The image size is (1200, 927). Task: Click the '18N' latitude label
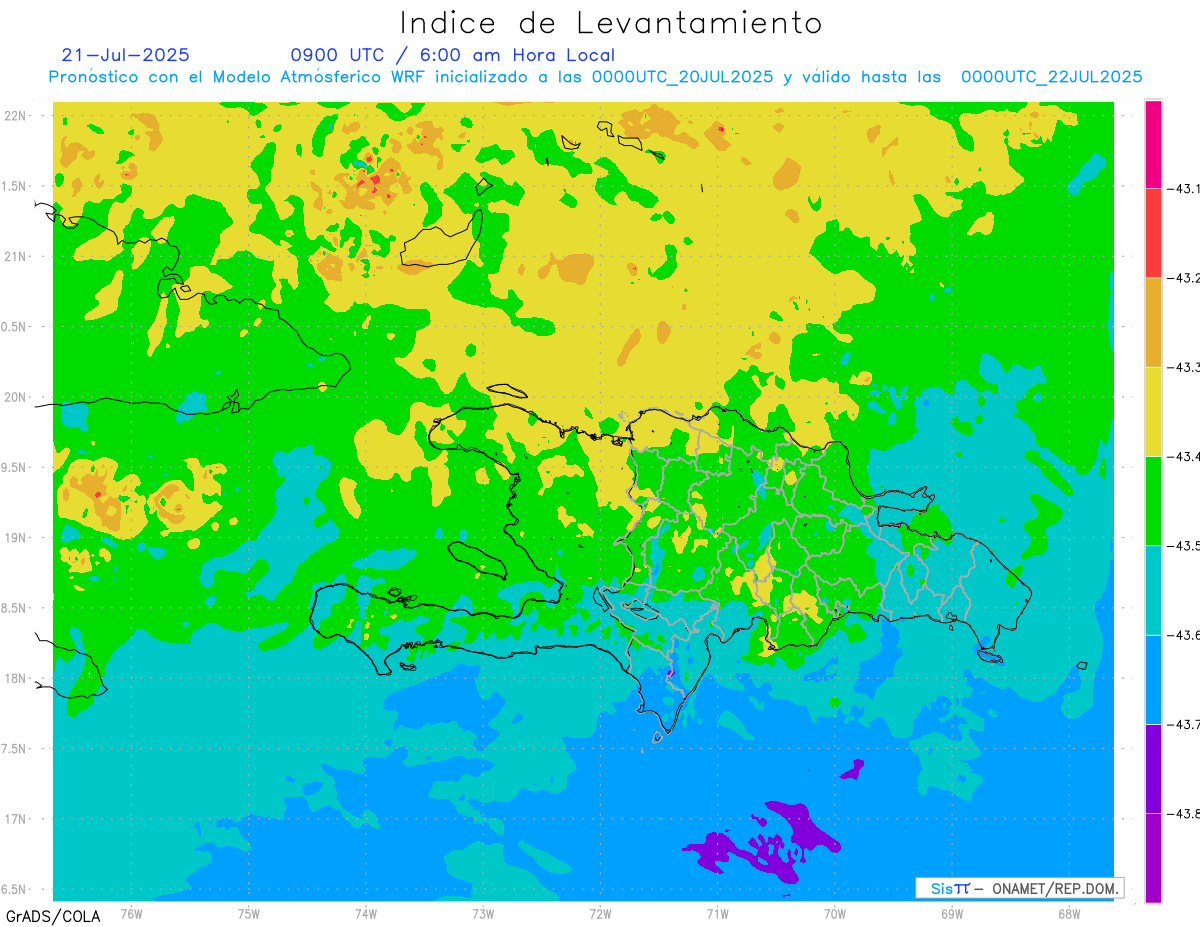(x=16, y=678)
